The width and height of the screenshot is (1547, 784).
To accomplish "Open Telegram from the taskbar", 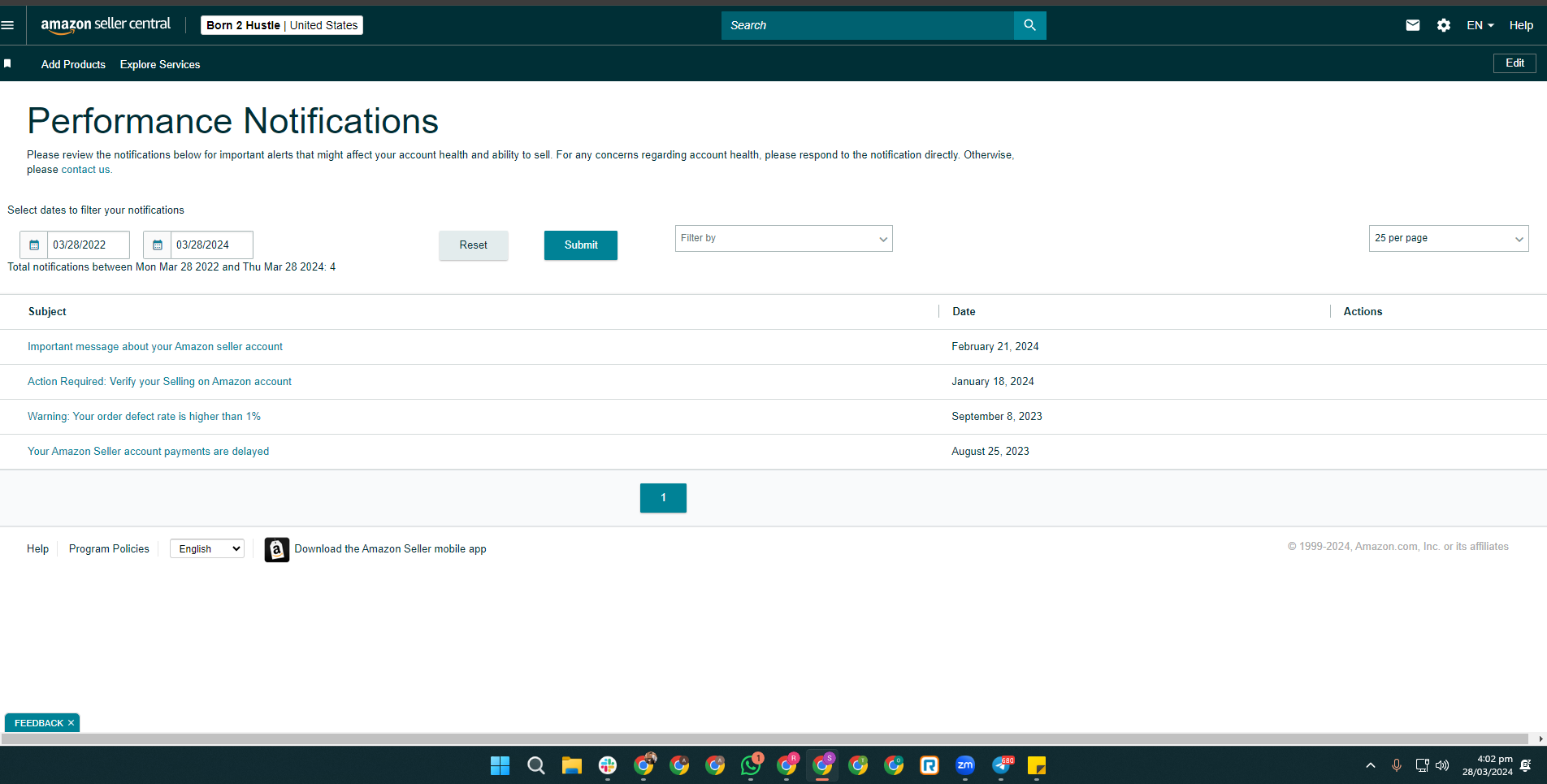I will click(x=1002, y=765).
